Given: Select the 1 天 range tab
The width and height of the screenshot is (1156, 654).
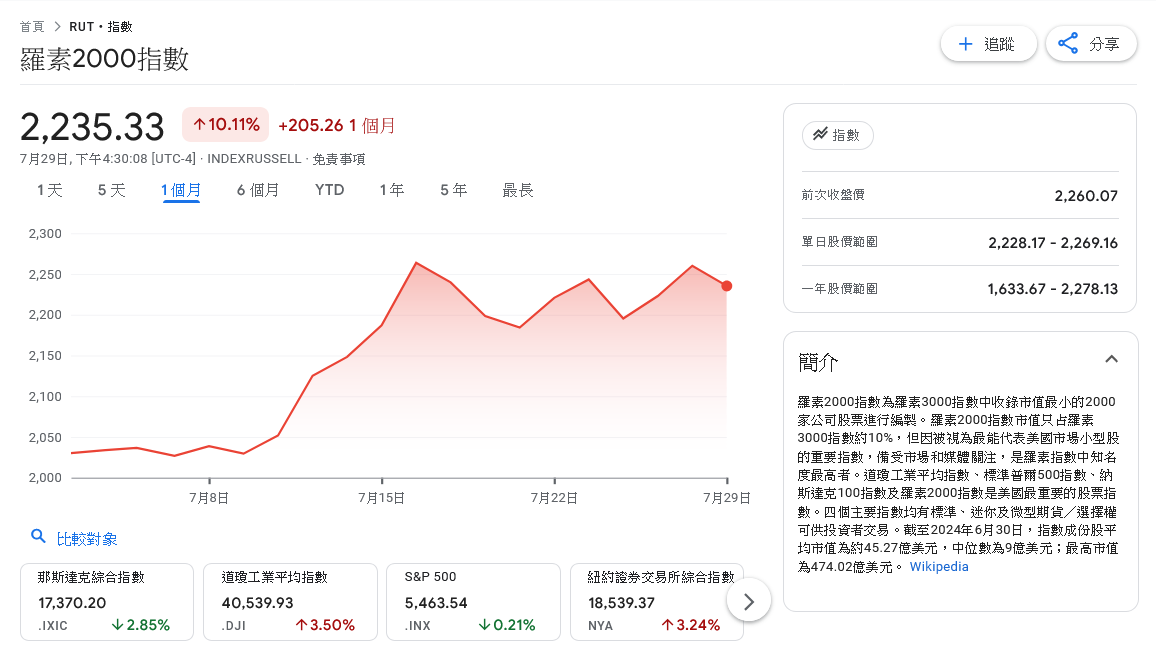Looking at the screenshot, I should click(x=50, y=190).
